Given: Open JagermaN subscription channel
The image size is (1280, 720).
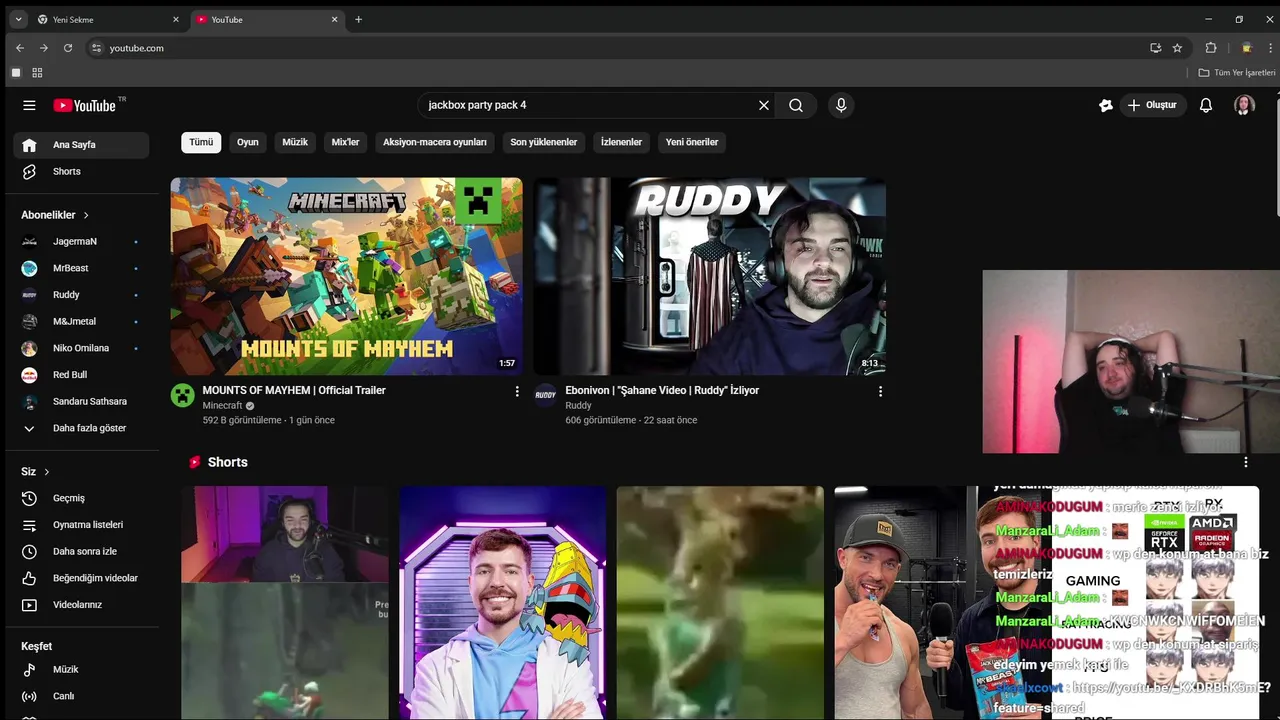Looking at the screenshot, I should [81, 242].
